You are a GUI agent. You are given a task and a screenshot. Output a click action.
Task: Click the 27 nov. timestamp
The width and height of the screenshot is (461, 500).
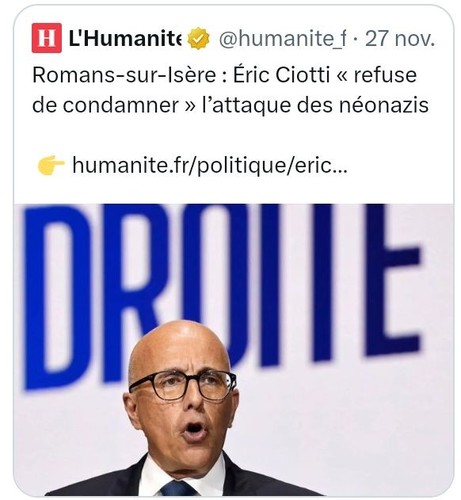click(400, 39)
